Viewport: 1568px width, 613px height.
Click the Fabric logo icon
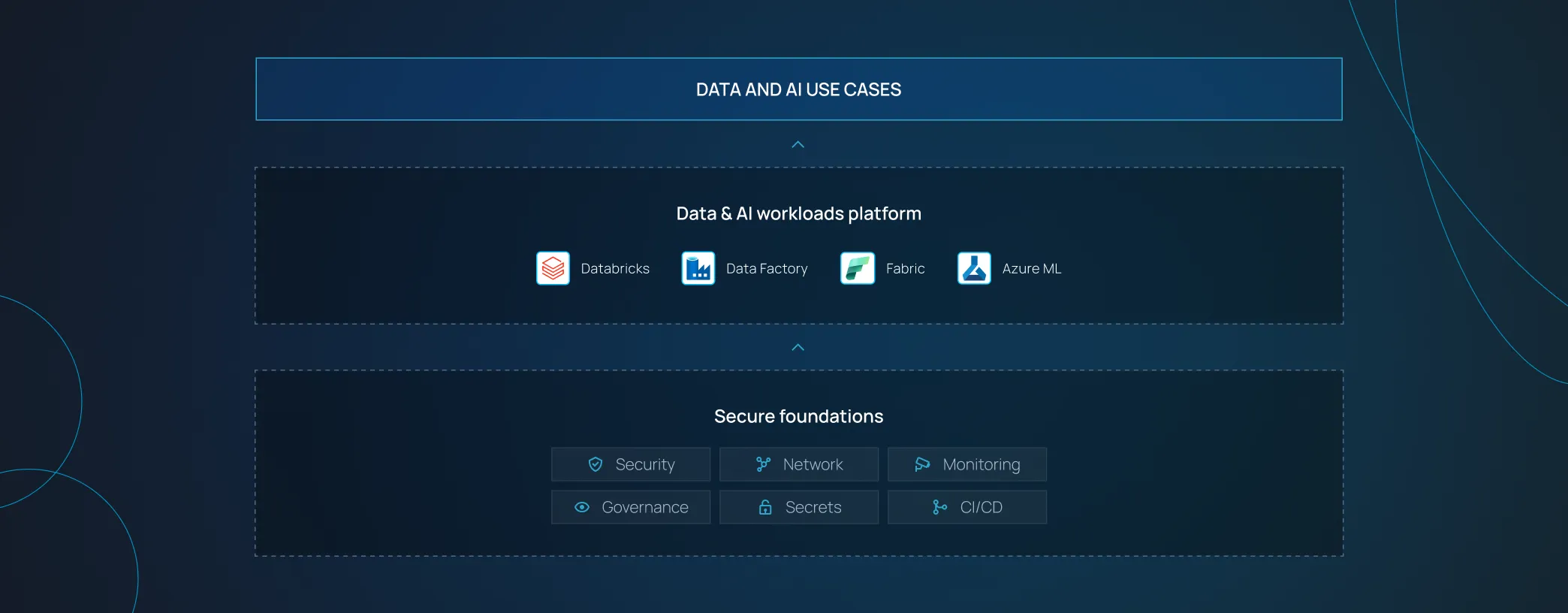[858, 268]
